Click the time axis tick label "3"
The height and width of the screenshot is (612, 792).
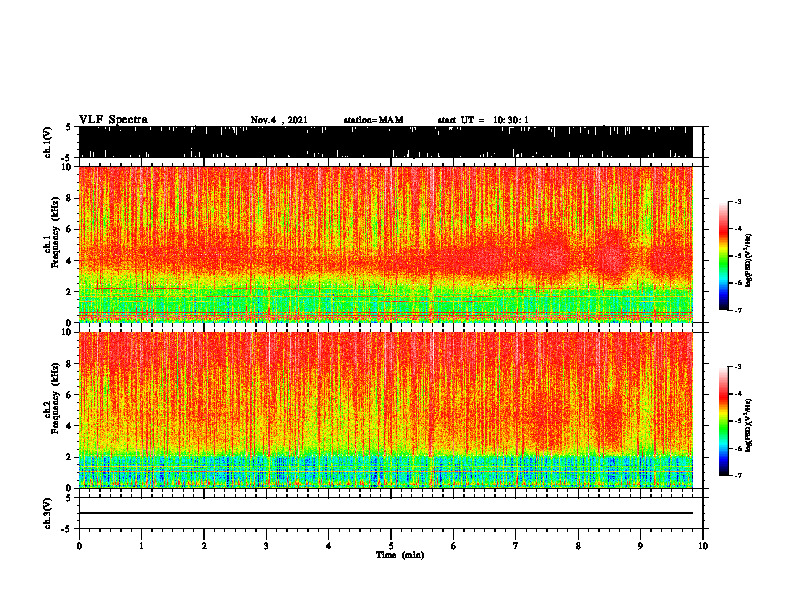(266, 546)
